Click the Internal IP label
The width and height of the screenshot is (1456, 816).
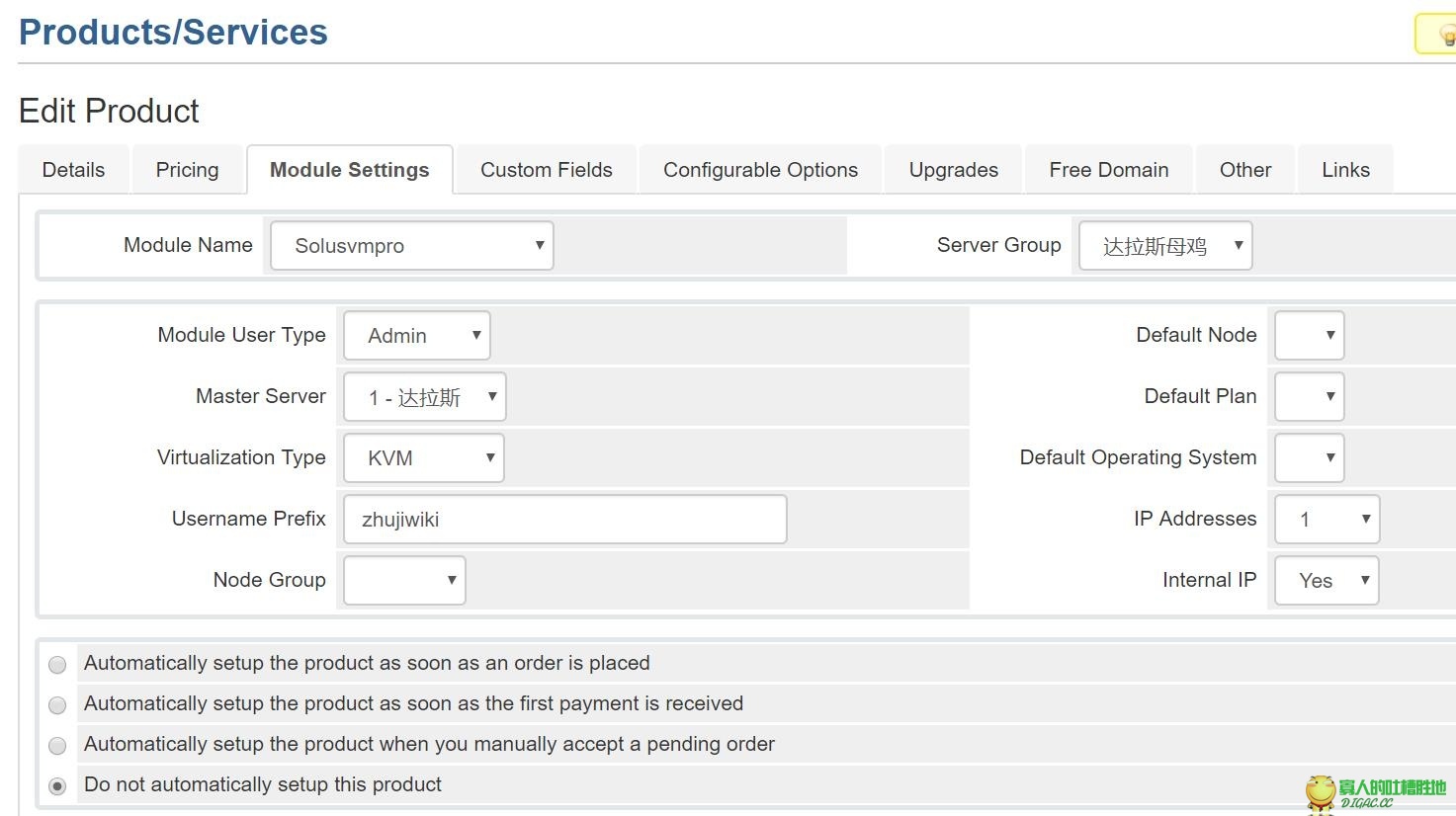point(1209,580)
